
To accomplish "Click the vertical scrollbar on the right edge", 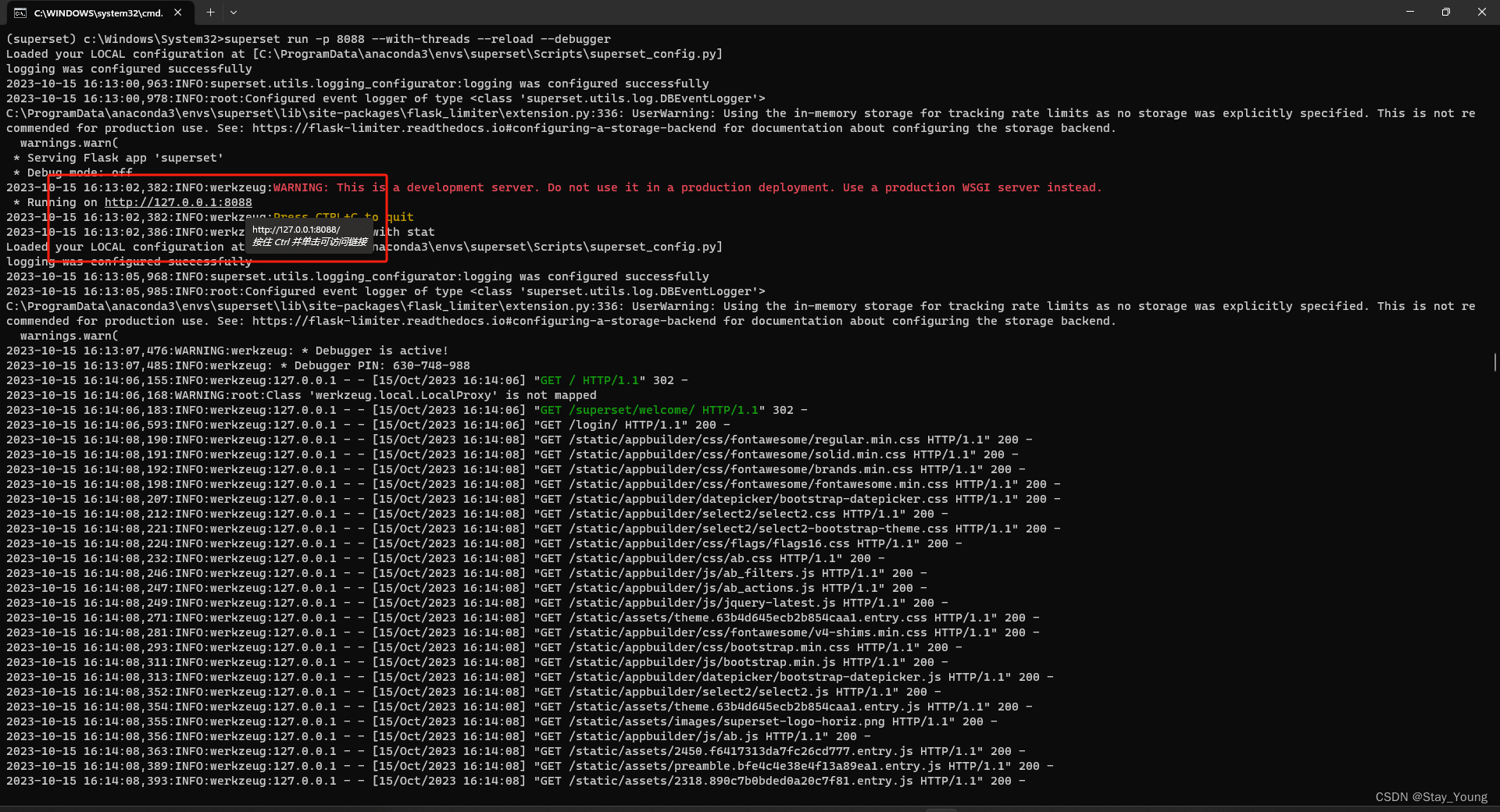I will click(x=1495, y=361).
